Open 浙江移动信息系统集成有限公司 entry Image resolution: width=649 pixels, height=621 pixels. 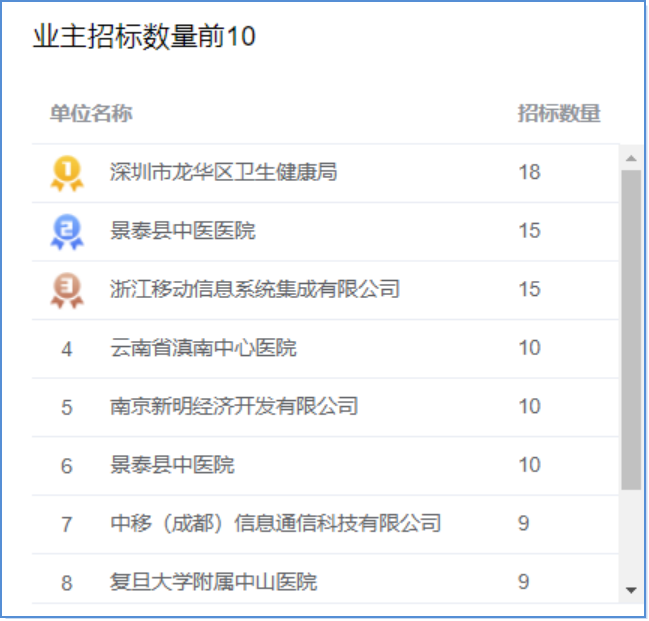click(325, 290)
